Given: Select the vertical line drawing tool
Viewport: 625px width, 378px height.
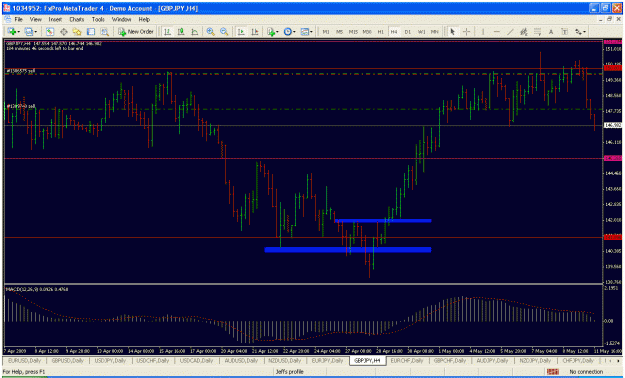Looking at the screenshot, I should [483, 32].
